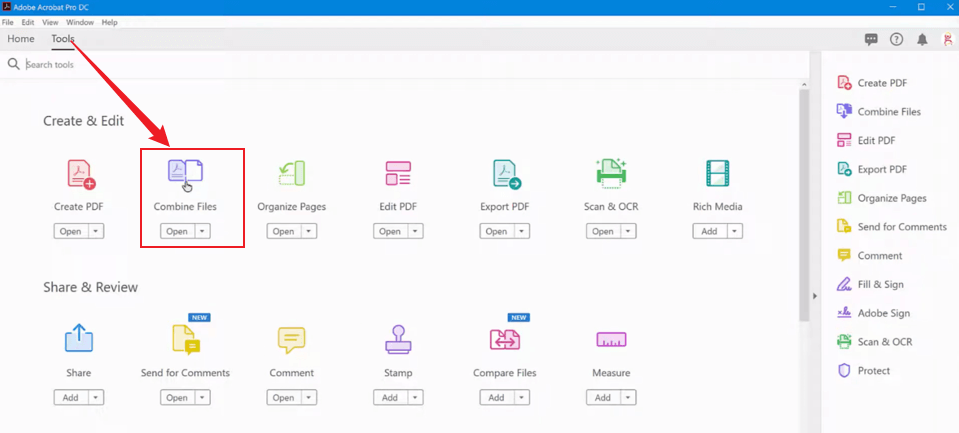Expand the dropdown arrow beside Share Add
Viewport: 959px width, 433px height.
(96, 398)
